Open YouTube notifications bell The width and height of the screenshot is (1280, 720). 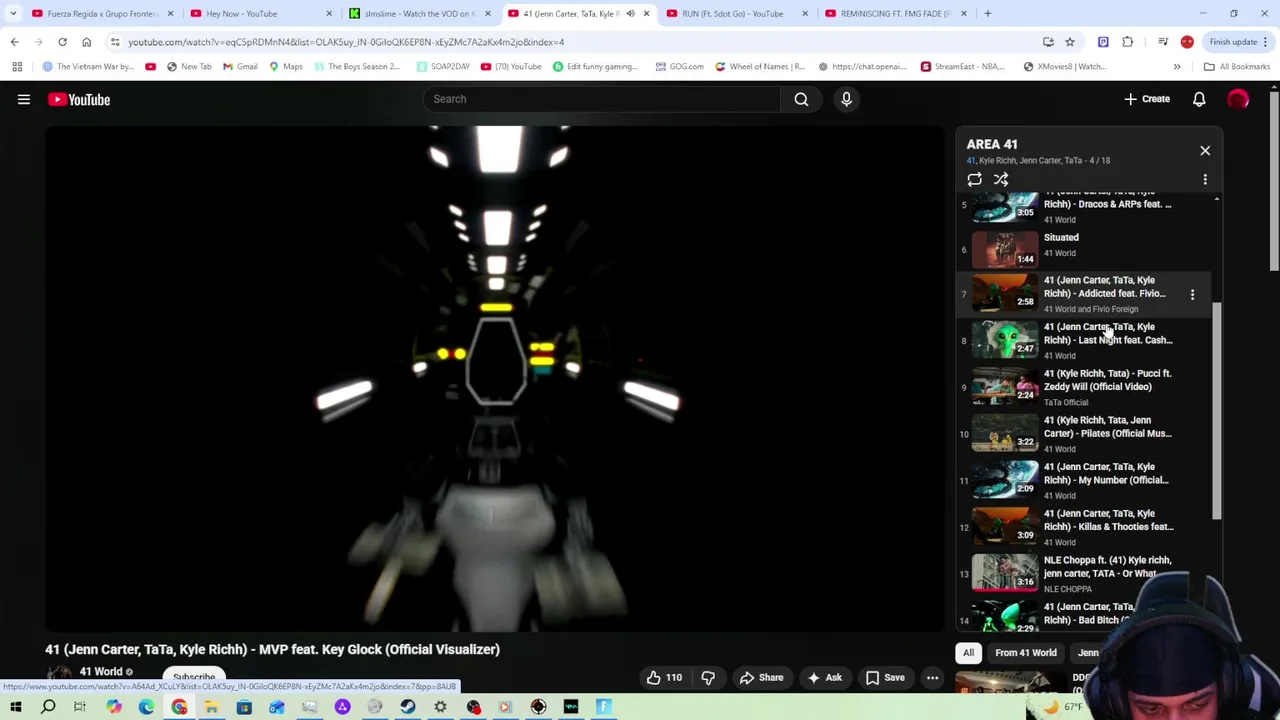click(1199, 99)
